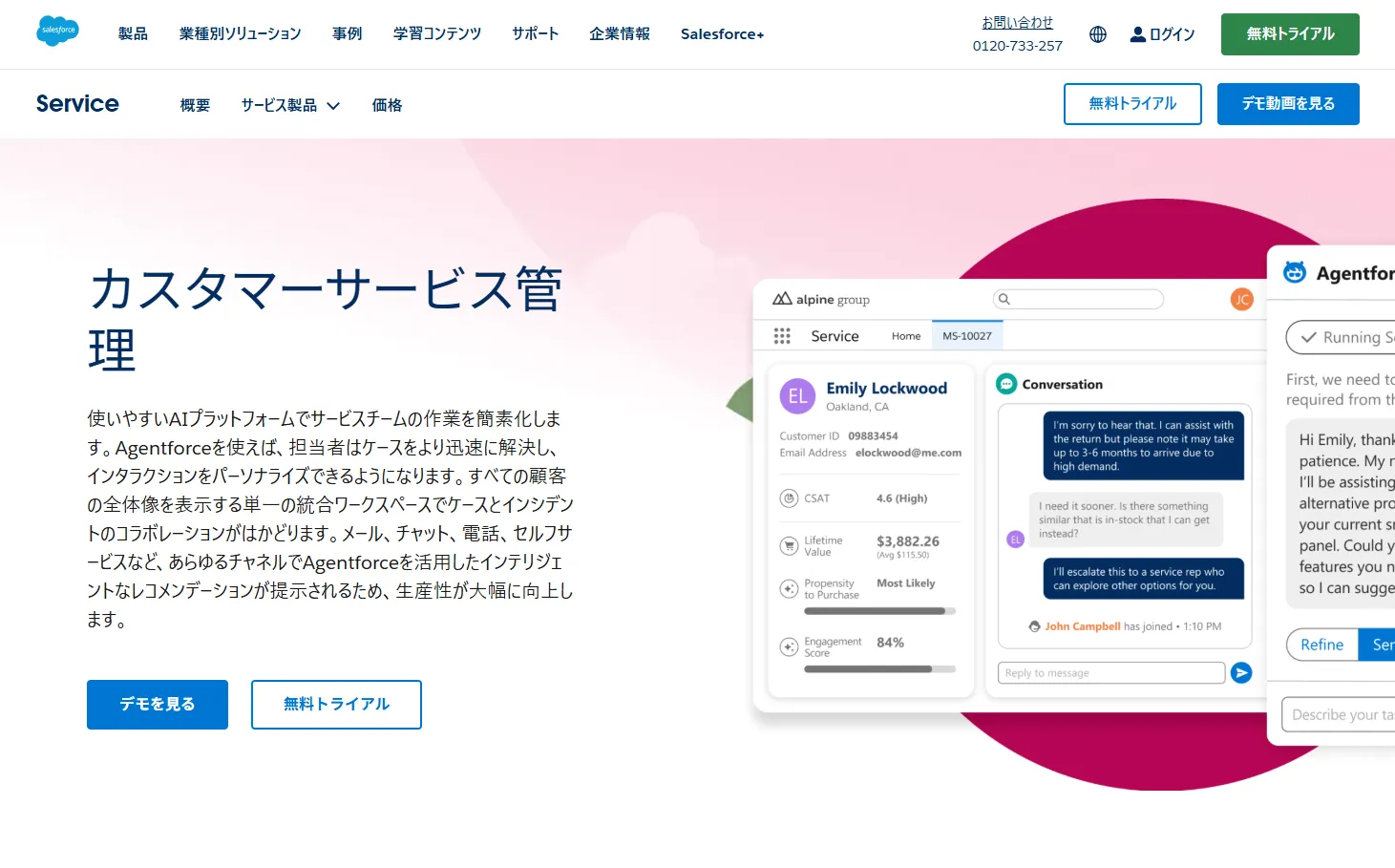Click the Engagement Score progress bar
The width and height of the screenshot is (1395, 868).
tap(878, 669)
